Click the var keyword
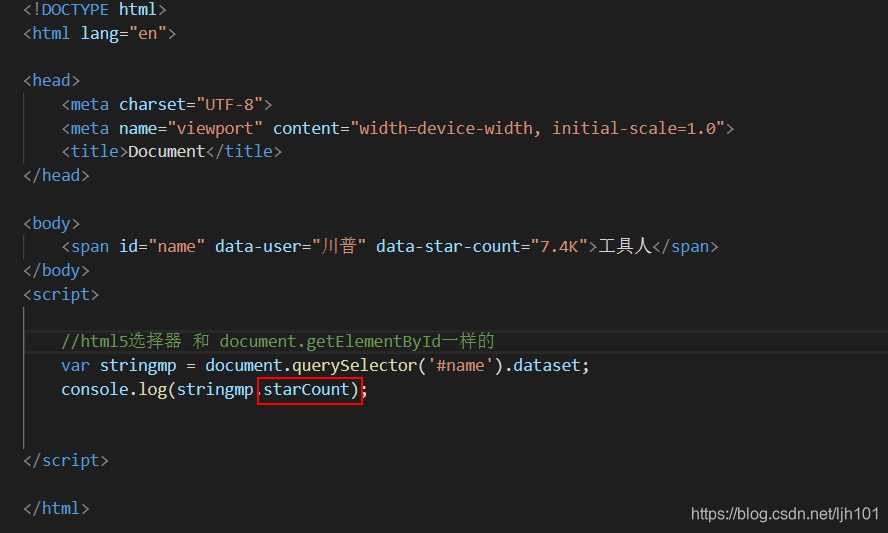Viewport: 888px width, 533px height. coord(75,366)
